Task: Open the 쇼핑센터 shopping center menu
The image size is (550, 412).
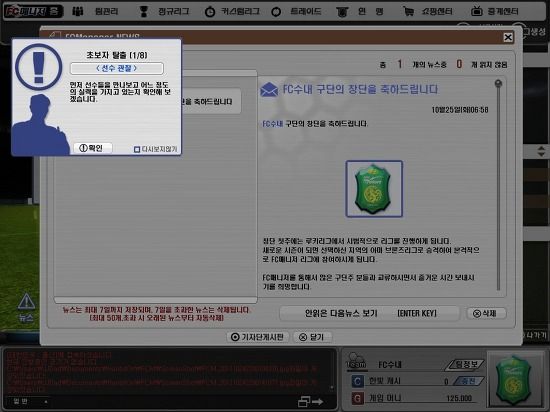Action: point(428,12)
